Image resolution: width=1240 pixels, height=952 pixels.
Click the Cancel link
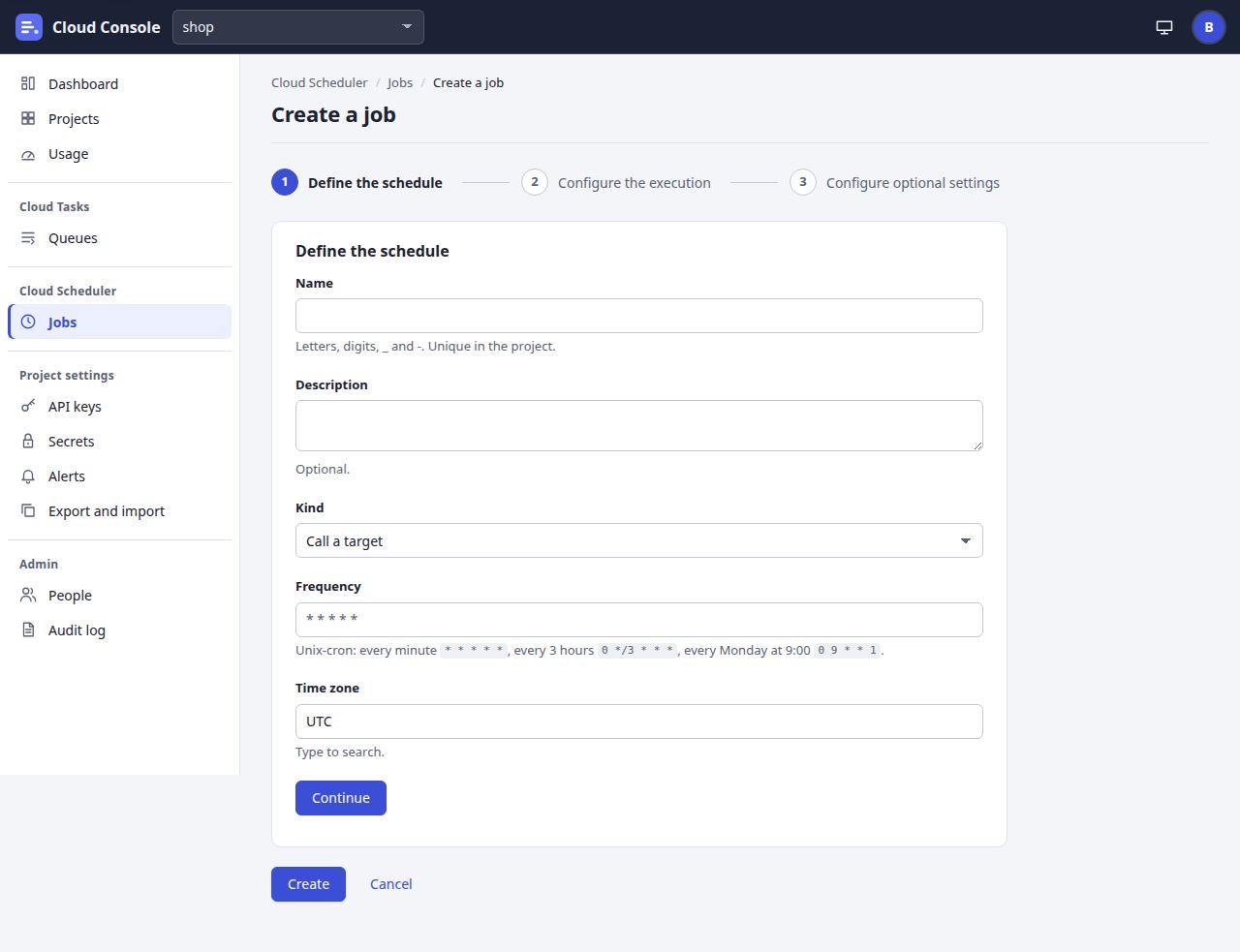pyautogui.click(x=391, y=884)
